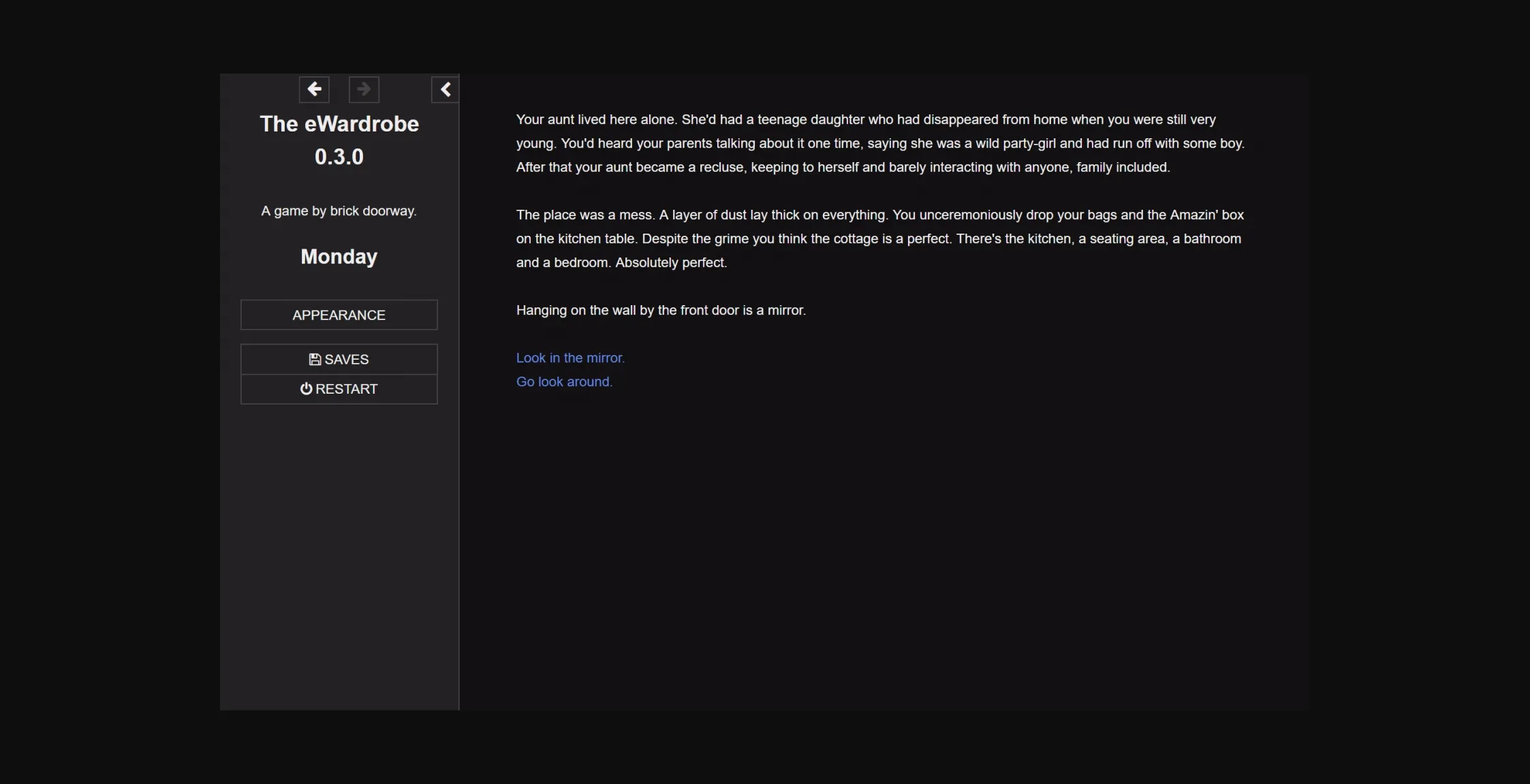
Task: Open the APPEARANCE settings
Action: coord(339,315)
